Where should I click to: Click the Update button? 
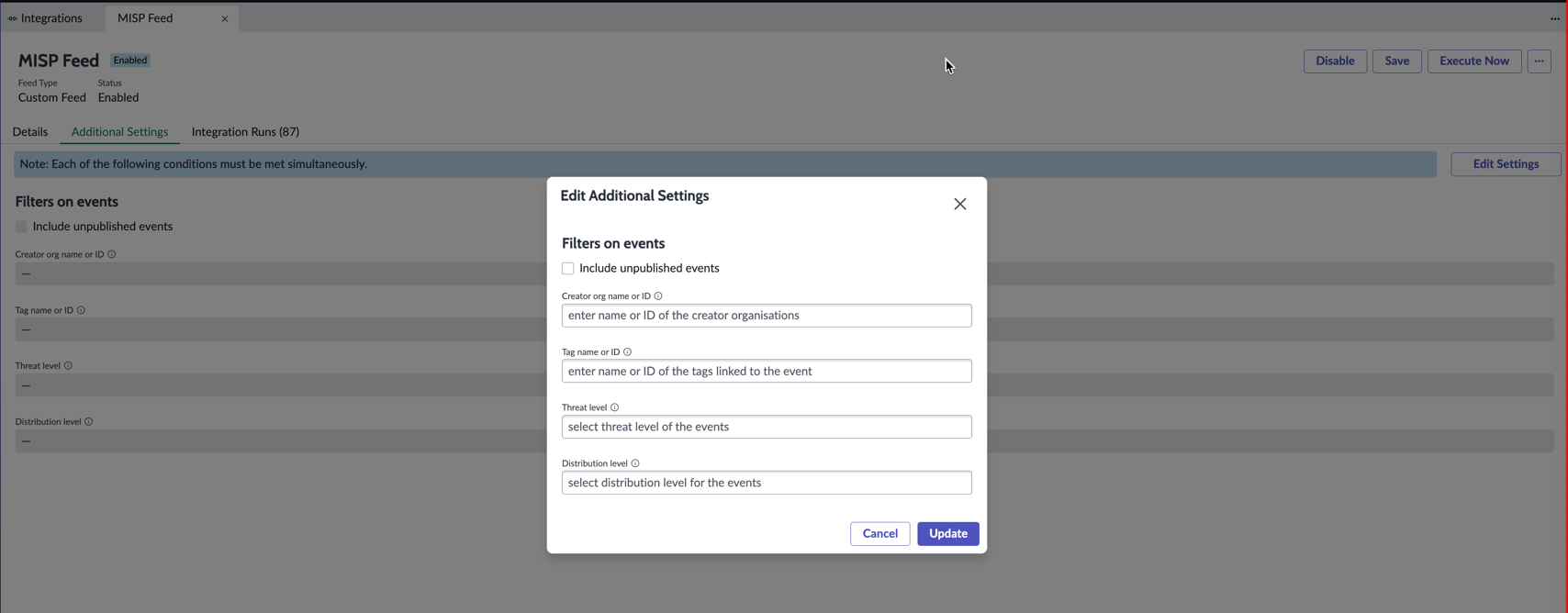click(948, 533)
